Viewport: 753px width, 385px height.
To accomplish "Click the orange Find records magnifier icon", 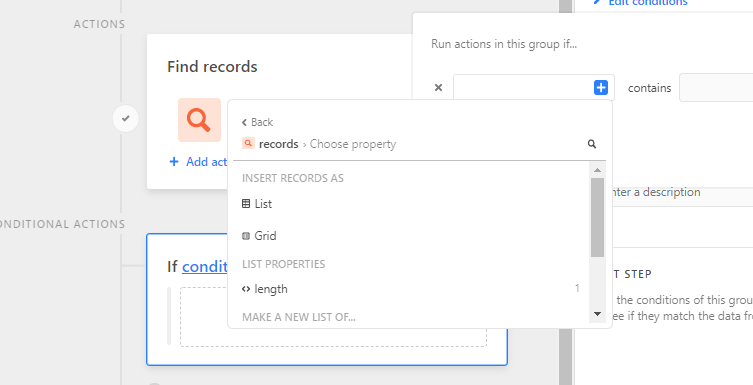I will coord(199,120).
